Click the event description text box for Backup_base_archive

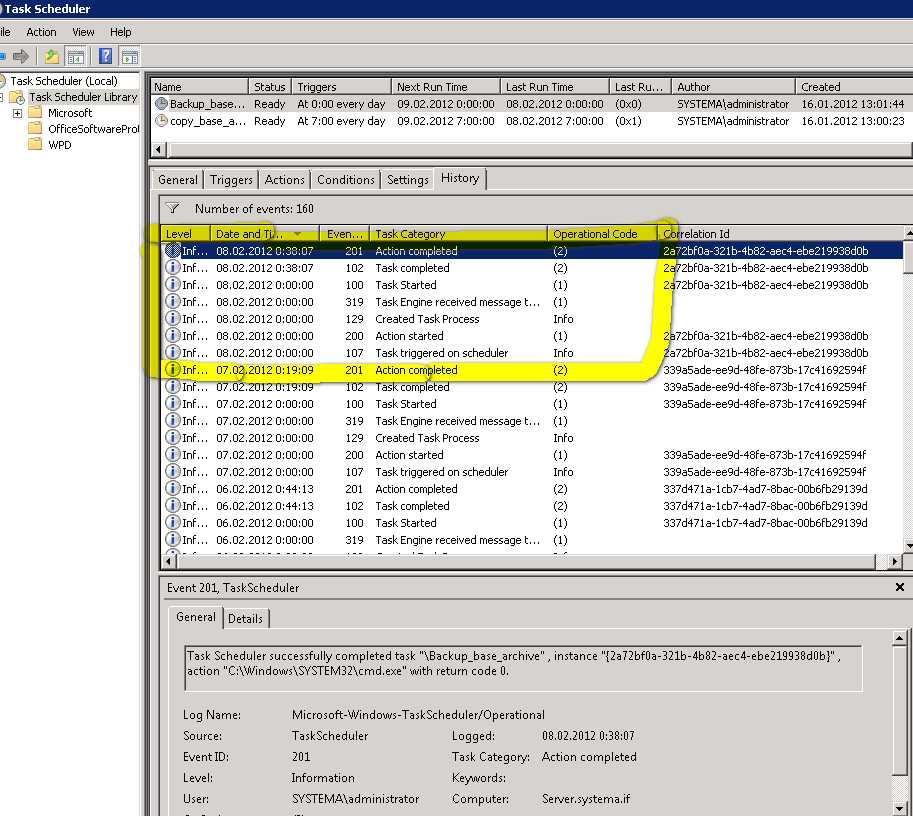point(523,667)
